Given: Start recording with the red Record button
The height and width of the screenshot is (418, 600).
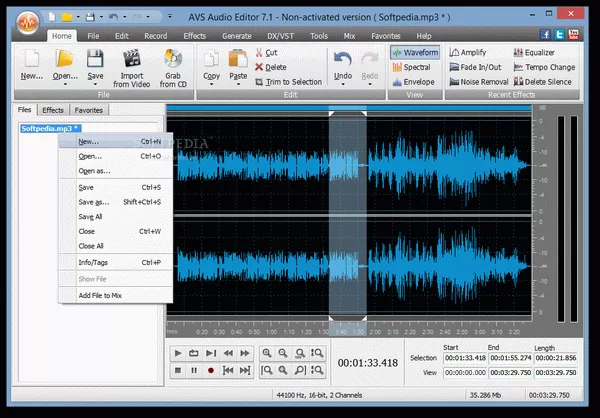Looking at the screenshot, I should [x=210, y=370].
